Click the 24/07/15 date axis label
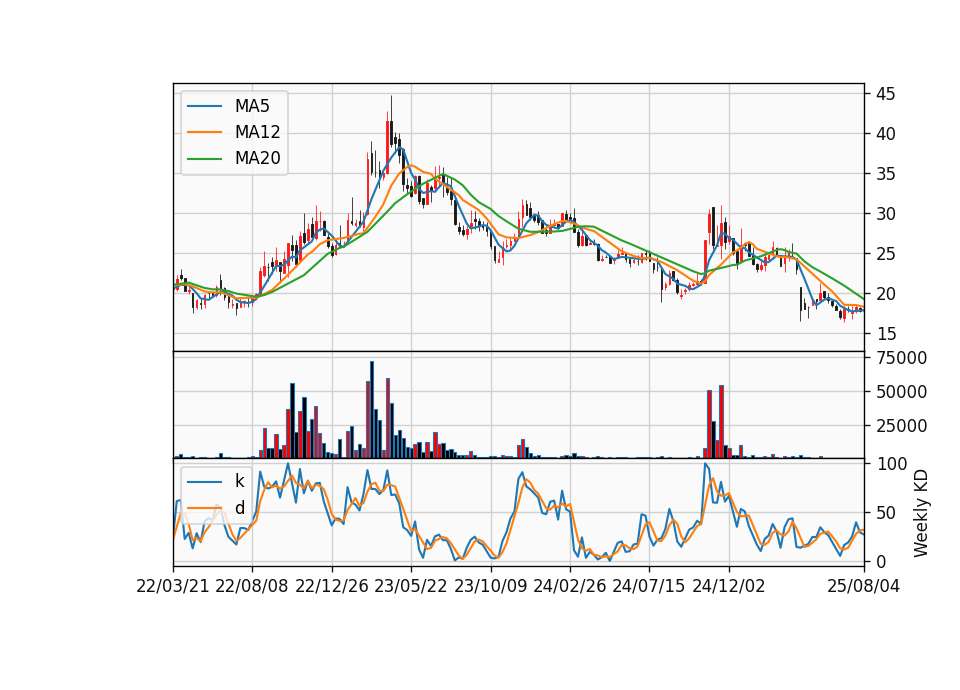Image resolution: width=960 pixels, height=690 pixels. coord(648,586)
